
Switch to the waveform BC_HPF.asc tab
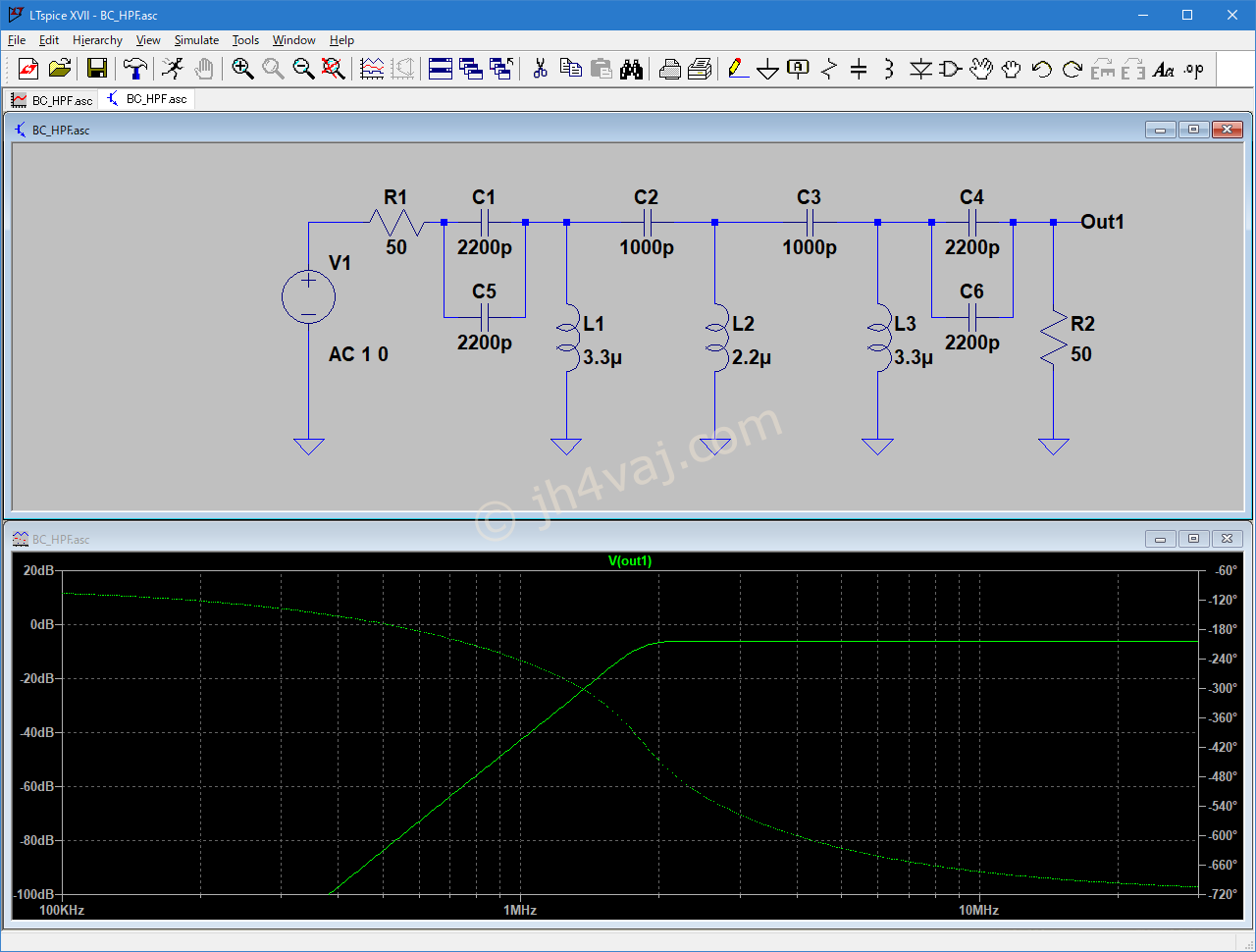[52, 100]
